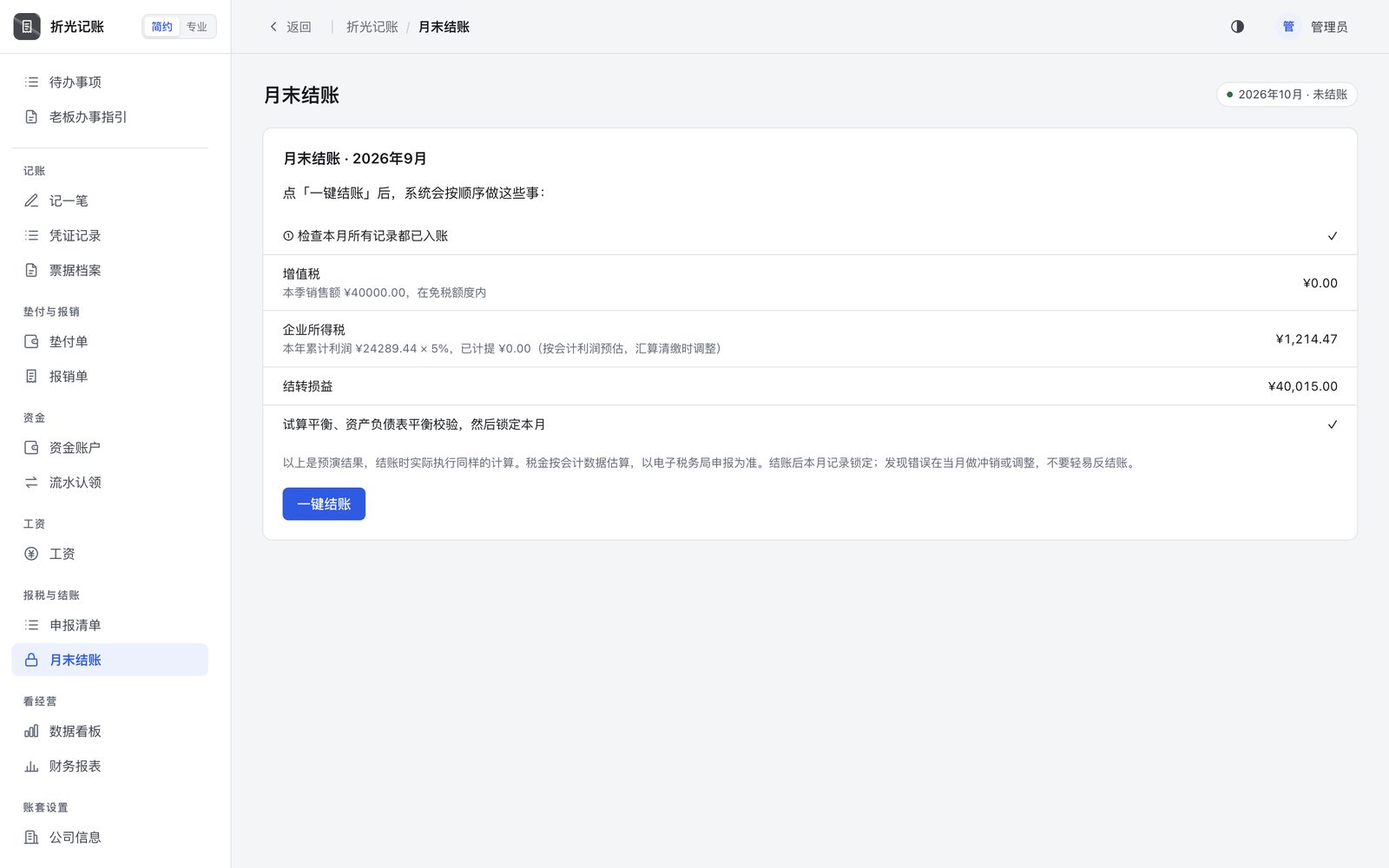The height and width of the screenshot is (868, 1389).
Task: Switch to 简约 mode
Action: 161,27
